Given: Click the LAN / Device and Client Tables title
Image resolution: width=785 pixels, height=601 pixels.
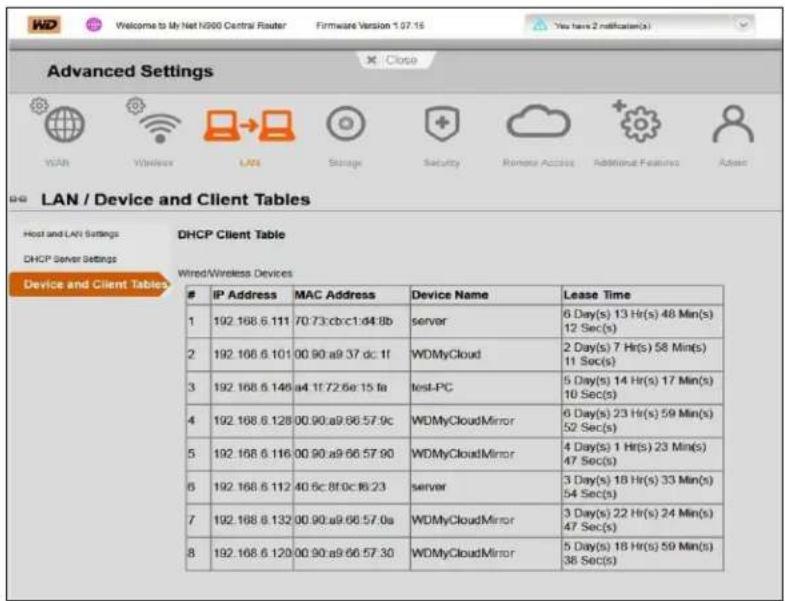Looking at the screenshot, I should tap(176, 199).
